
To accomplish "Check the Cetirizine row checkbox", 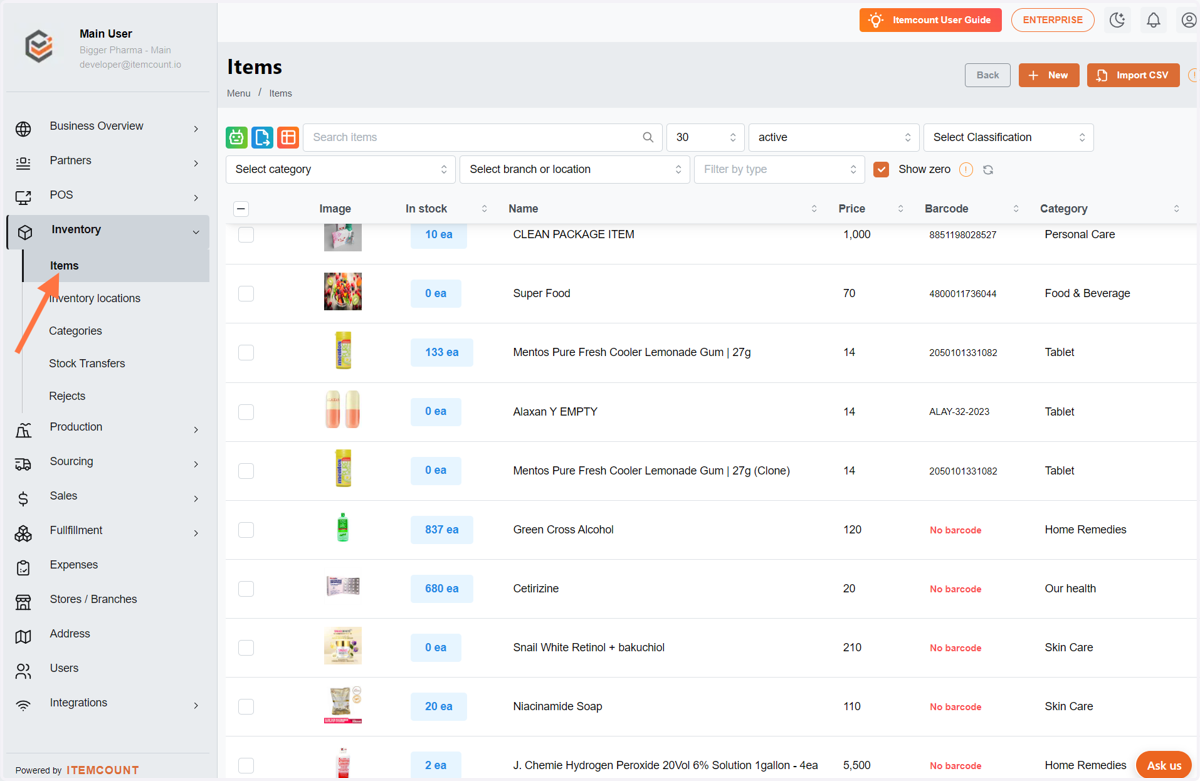I will 246,589.
